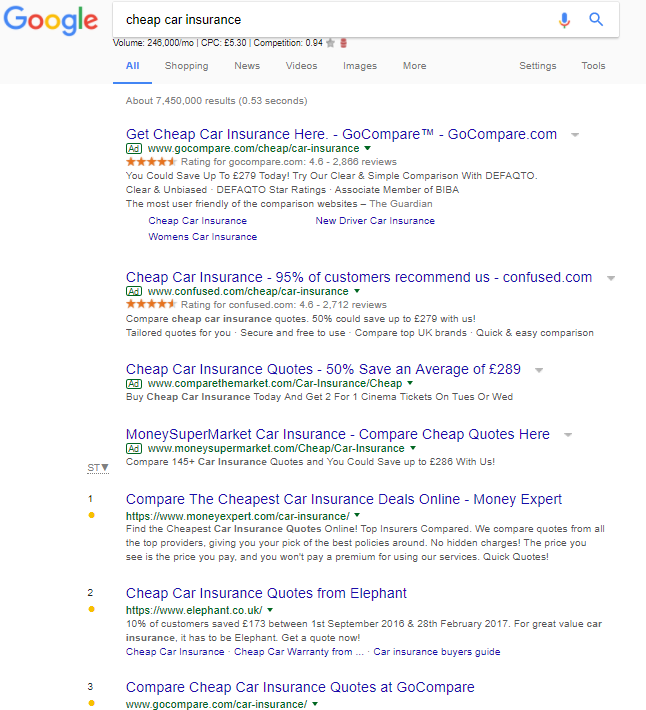
Task: Follow 'Car insurance buyers guide' sitelink
Action: 437,652
